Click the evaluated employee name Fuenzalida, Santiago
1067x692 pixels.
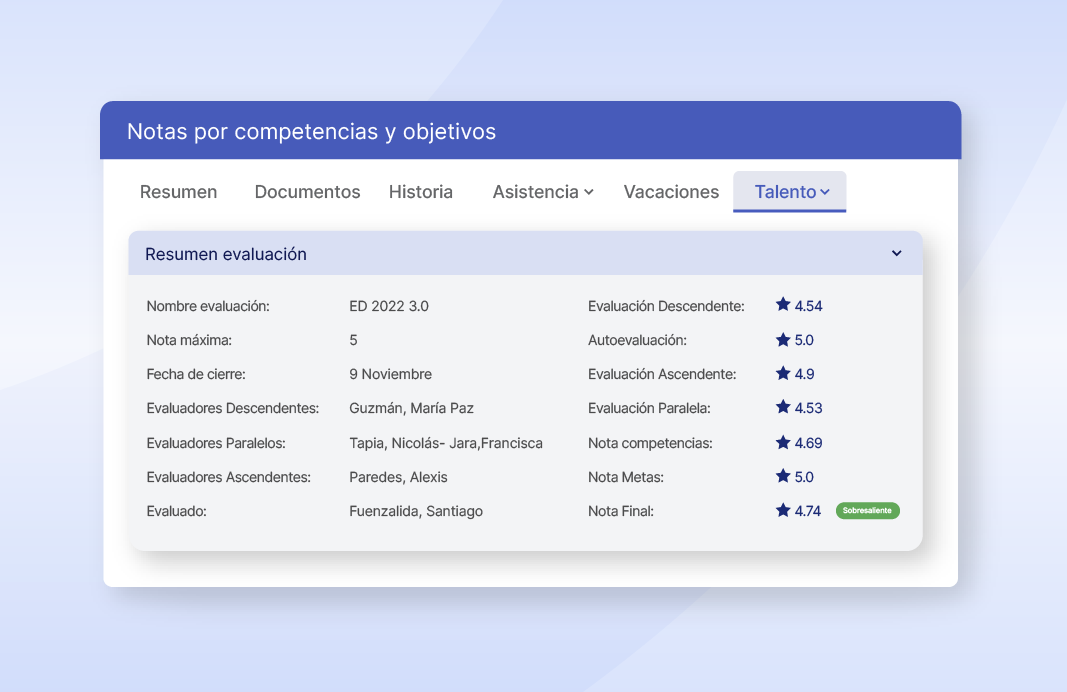click(416, 511)
